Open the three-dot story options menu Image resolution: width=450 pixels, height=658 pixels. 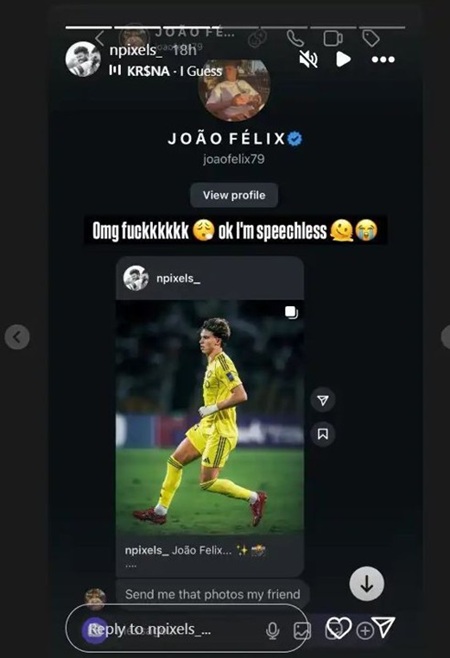pos(383,60)
